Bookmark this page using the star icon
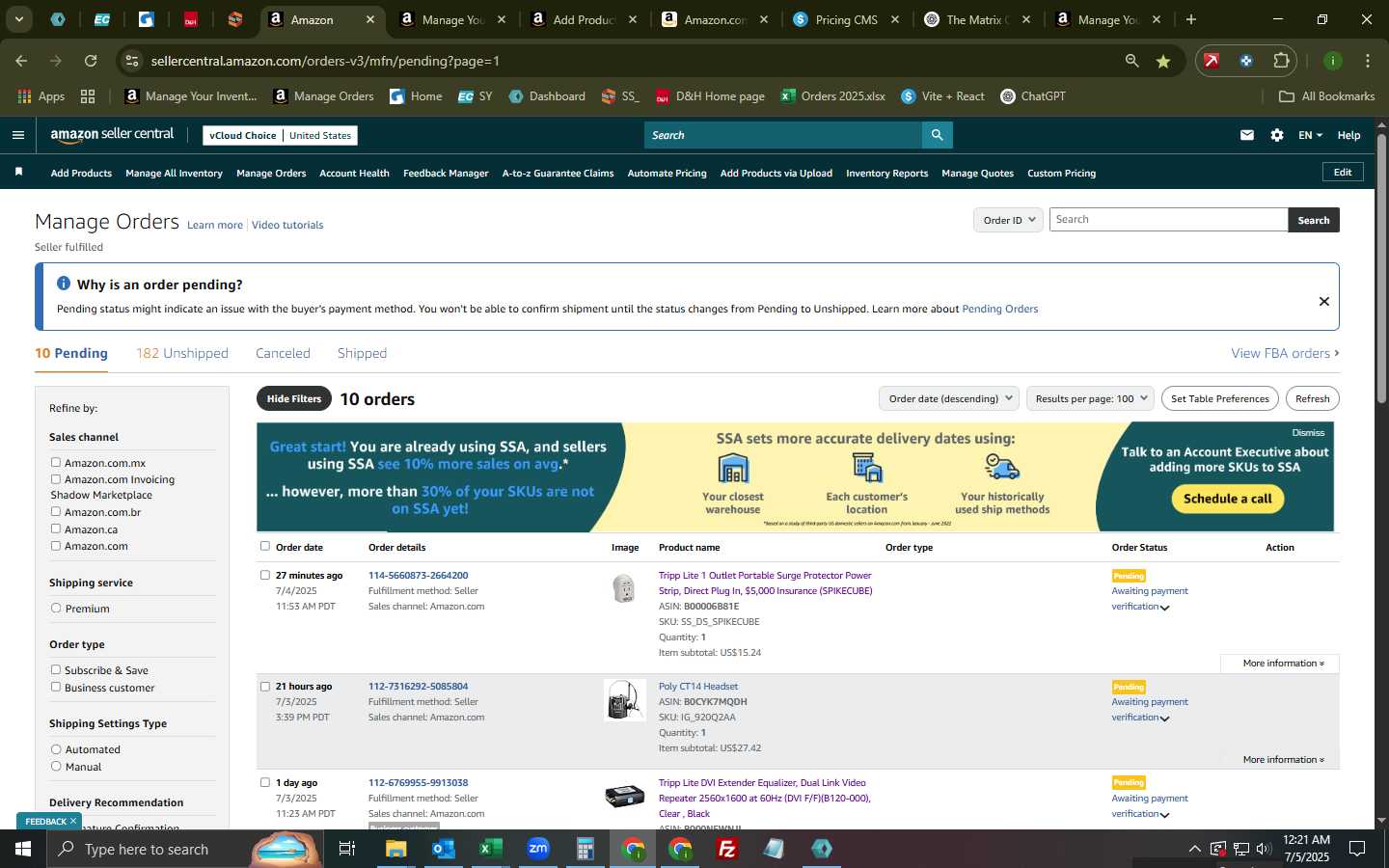 [1163, 61]
